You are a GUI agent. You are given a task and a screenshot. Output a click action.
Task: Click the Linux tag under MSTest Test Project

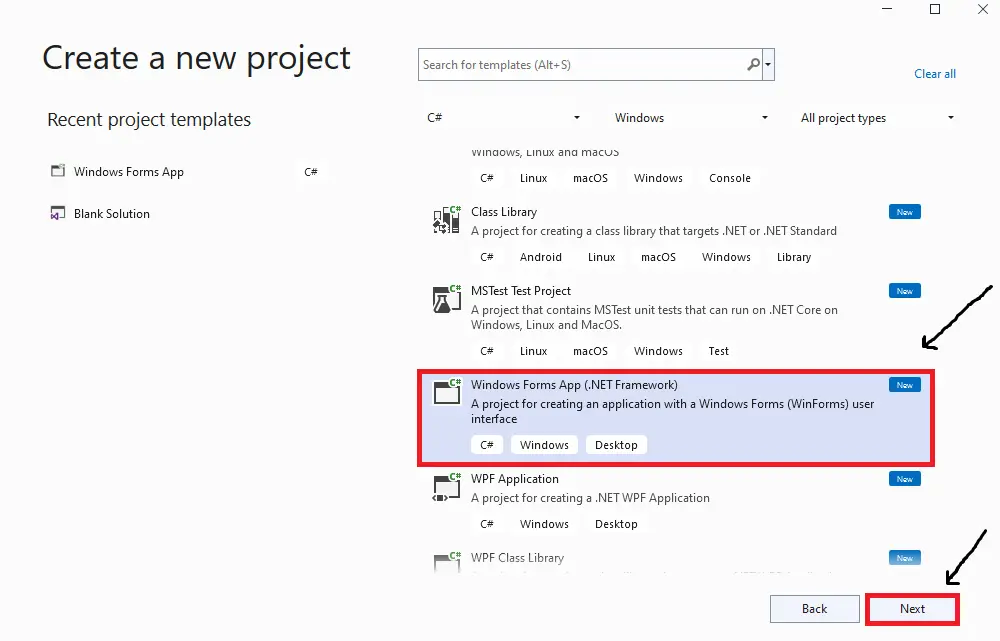(x=533, y=351)
